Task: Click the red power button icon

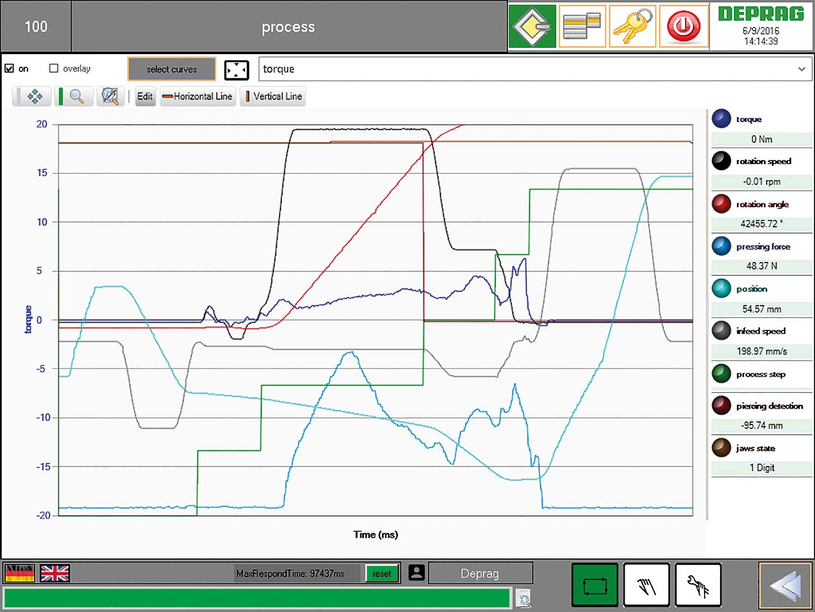Action: (x=685, y=25)
